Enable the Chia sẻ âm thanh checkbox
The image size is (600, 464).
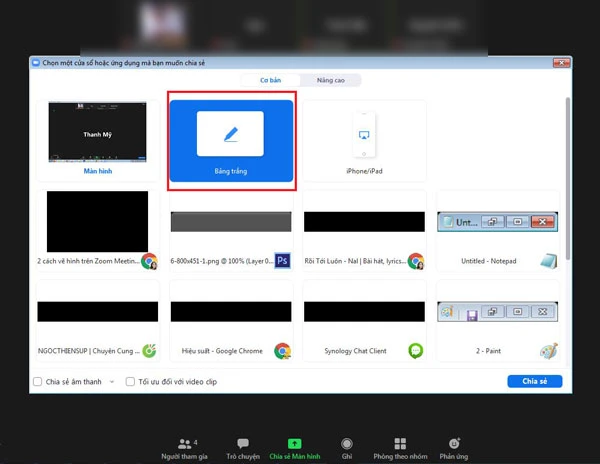click(x=38, y=382)
